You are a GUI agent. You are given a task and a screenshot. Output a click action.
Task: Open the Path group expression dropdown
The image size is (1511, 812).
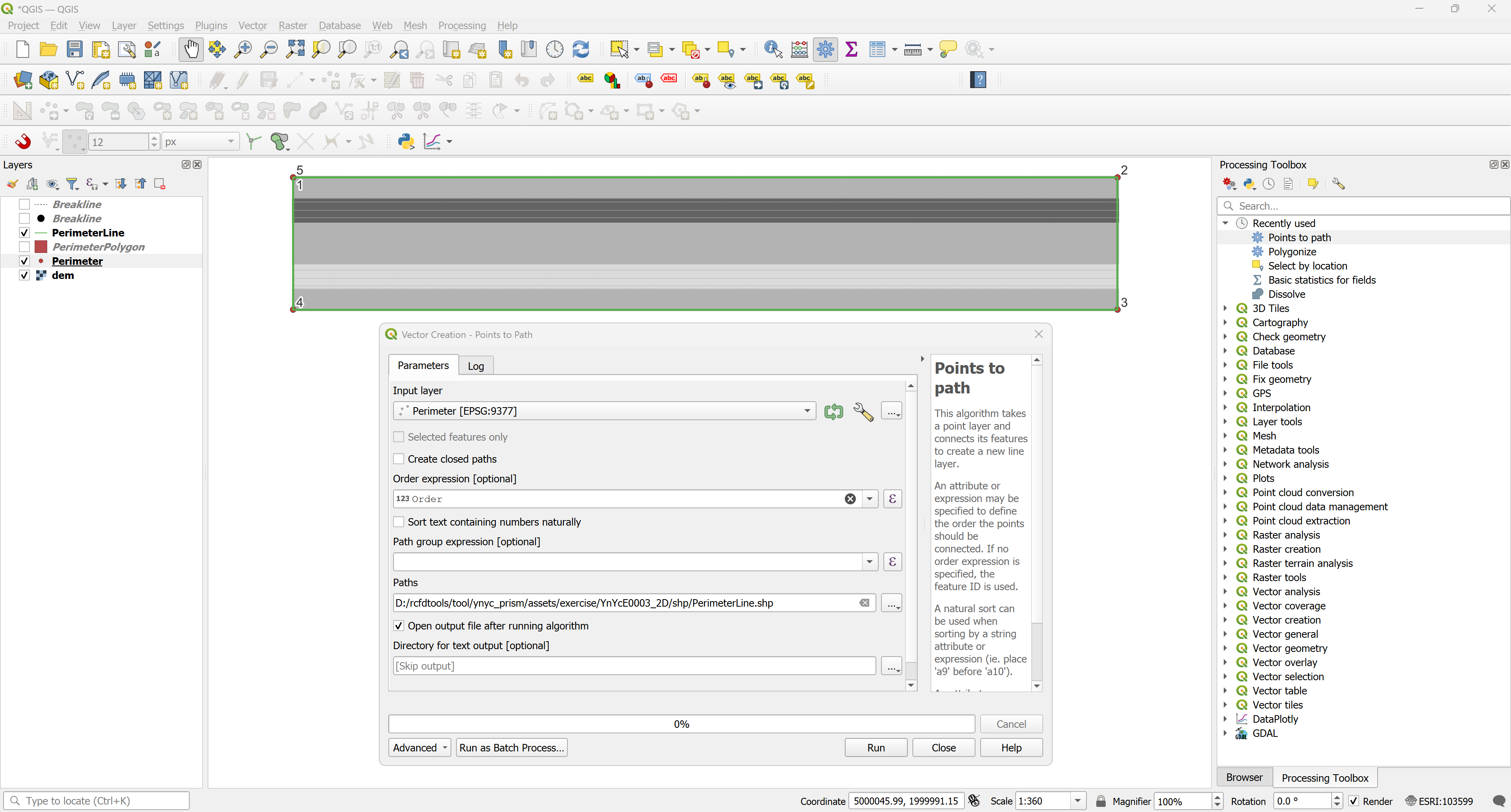click(870, 562)
